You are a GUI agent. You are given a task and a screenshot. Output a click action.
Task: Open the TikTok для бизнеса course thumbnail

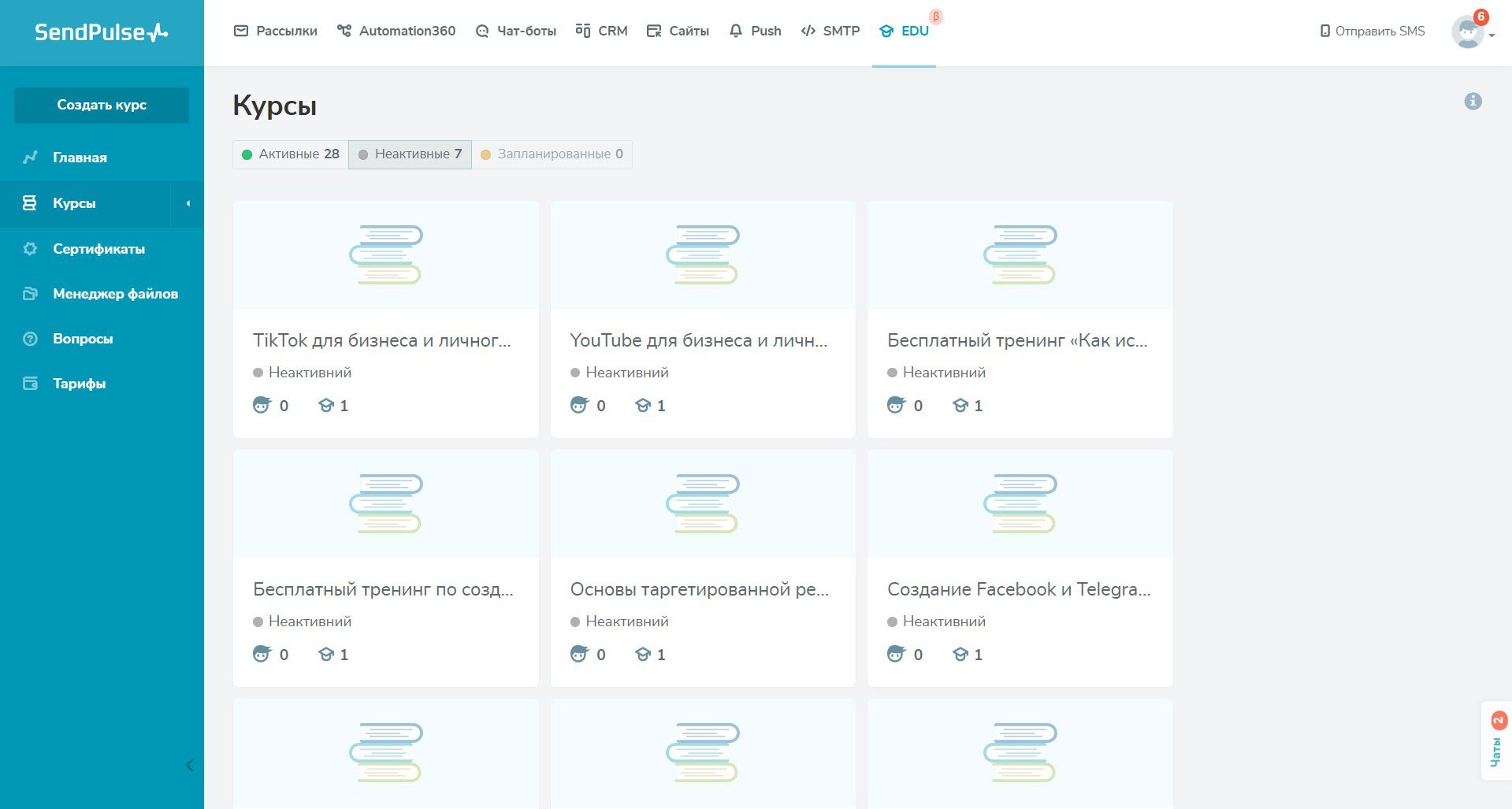tap(386, 254)
